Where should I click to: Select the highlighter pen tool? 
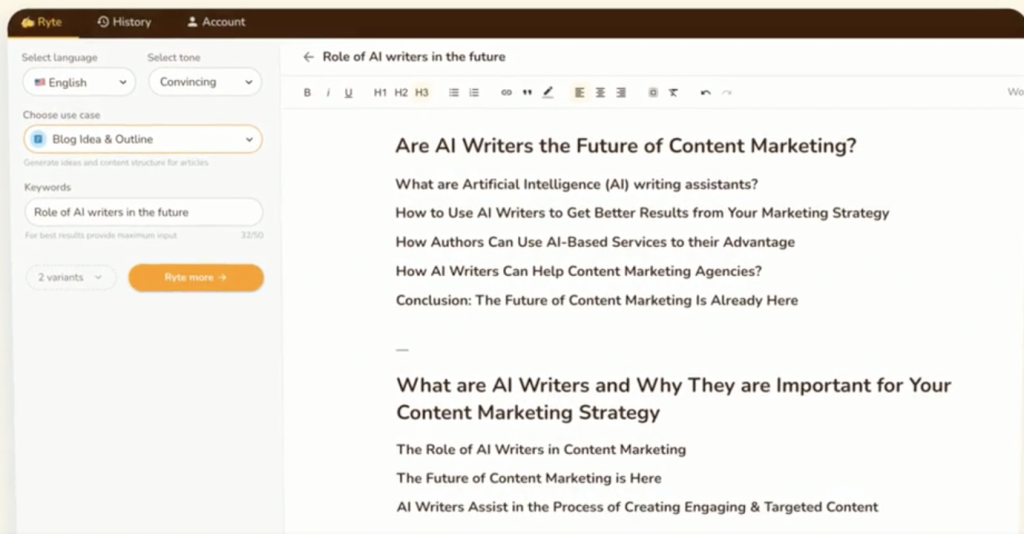tap(548, 93)
